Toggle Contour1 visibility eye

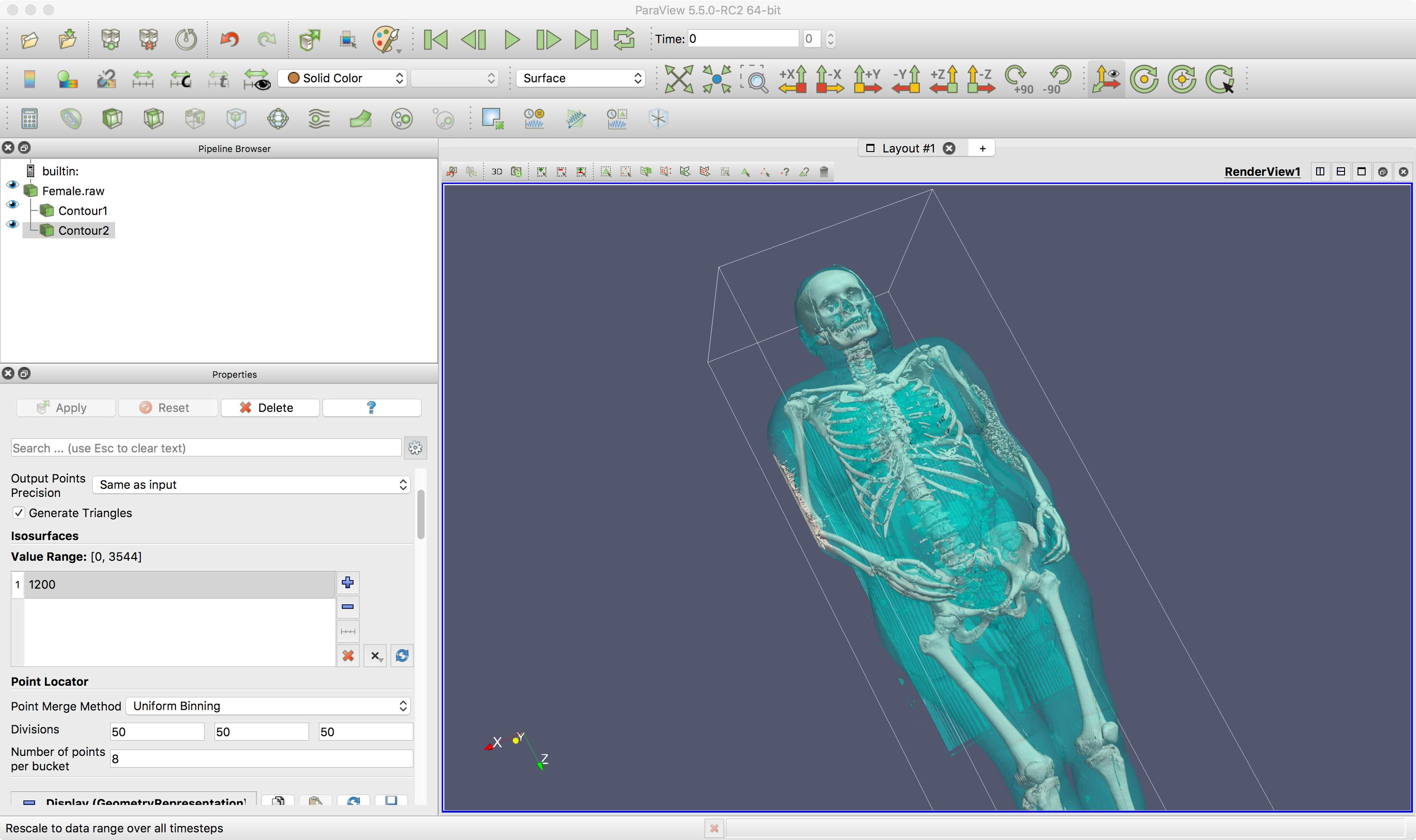point(13,204)
